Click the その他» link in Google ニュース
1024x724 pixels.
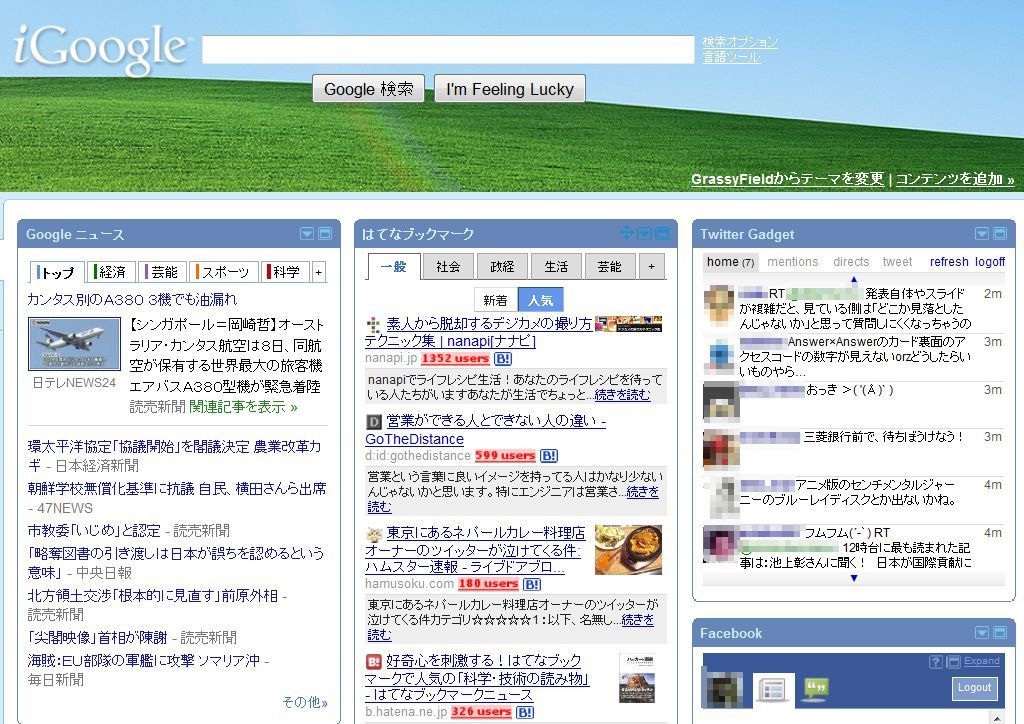pos(305,702)
